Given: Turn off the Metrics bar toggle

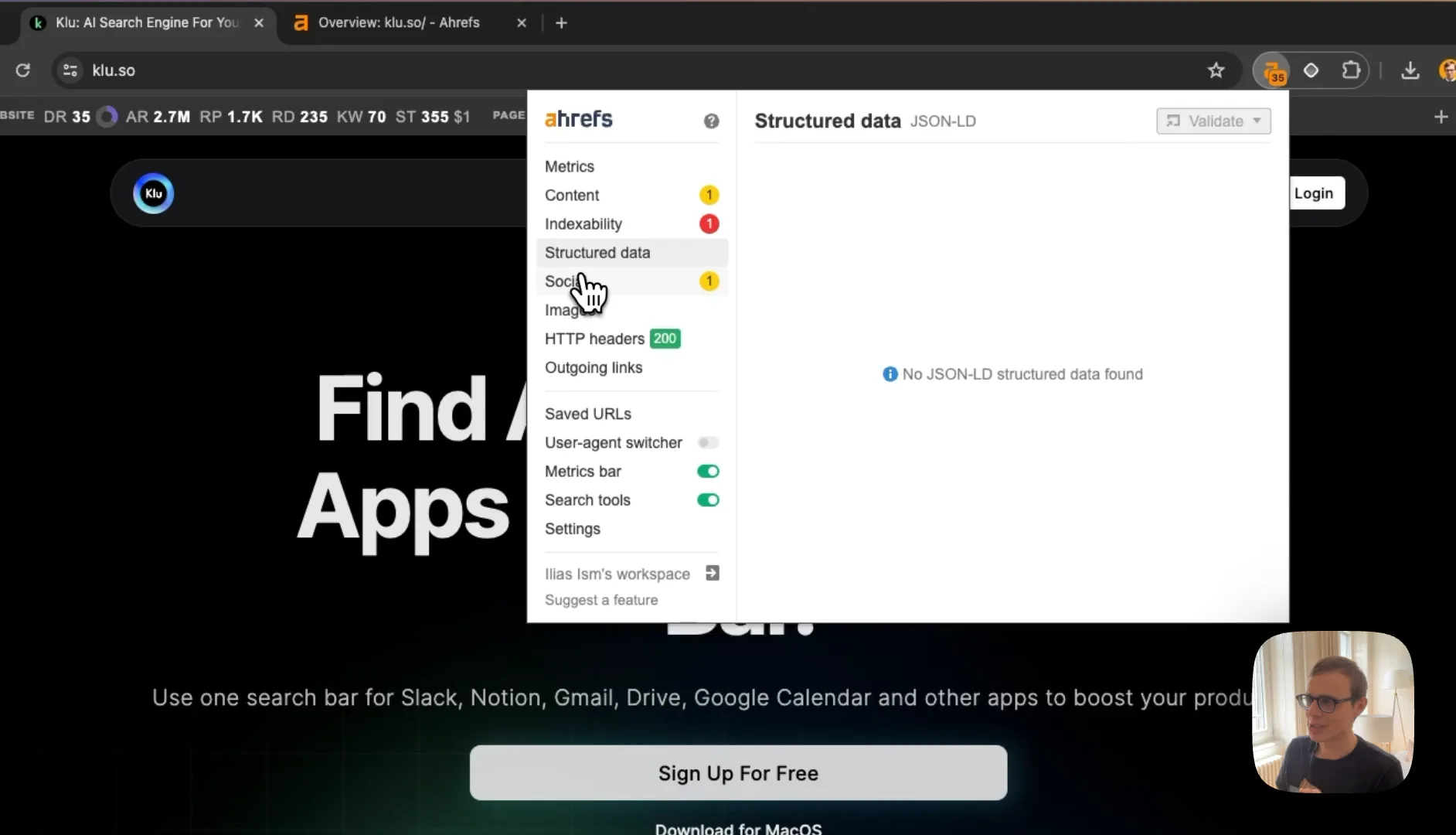Looking at the screenshot, I should 708,471.
